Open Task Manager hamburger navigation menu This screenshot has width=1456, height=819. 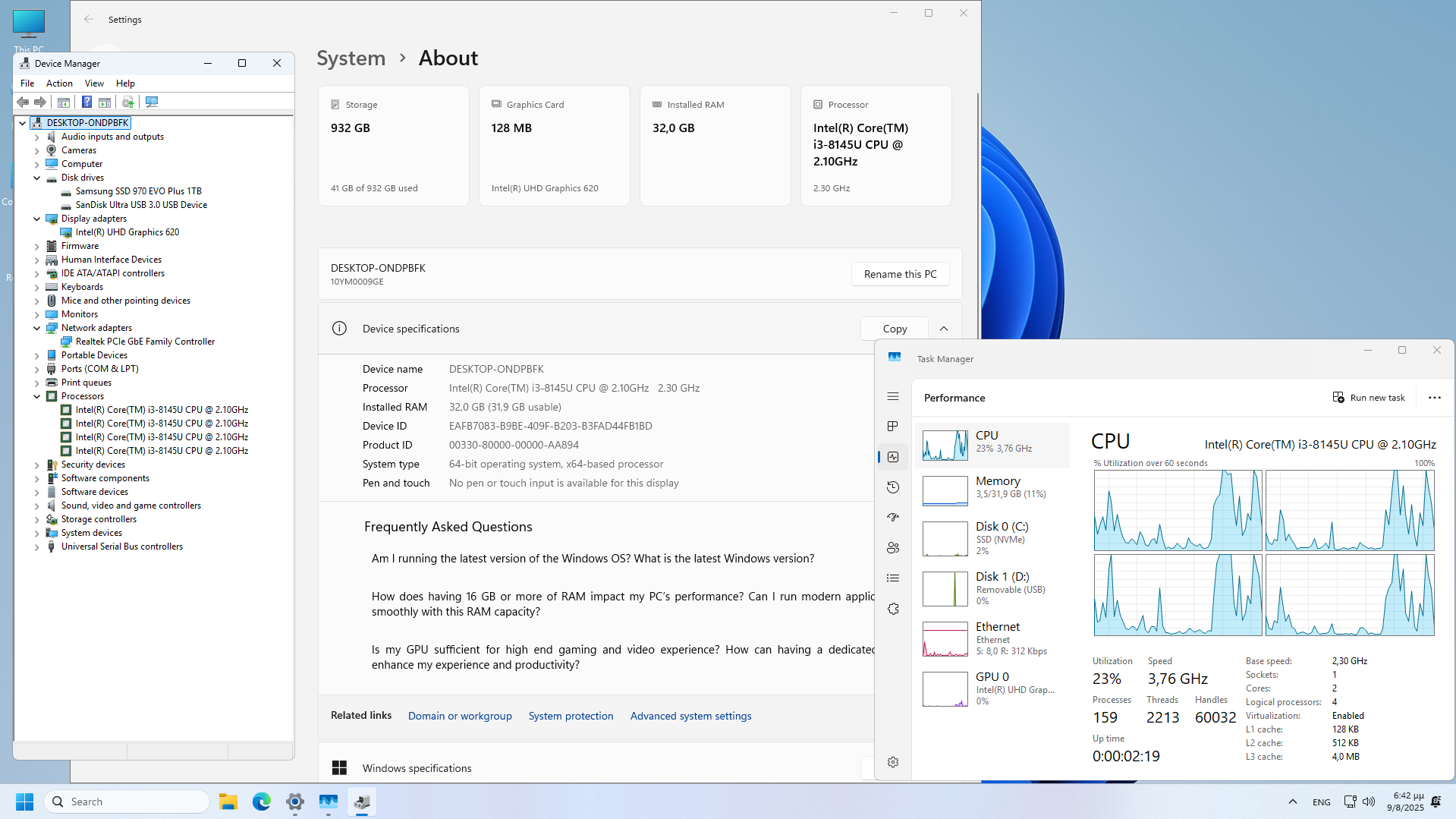[893, 396]
